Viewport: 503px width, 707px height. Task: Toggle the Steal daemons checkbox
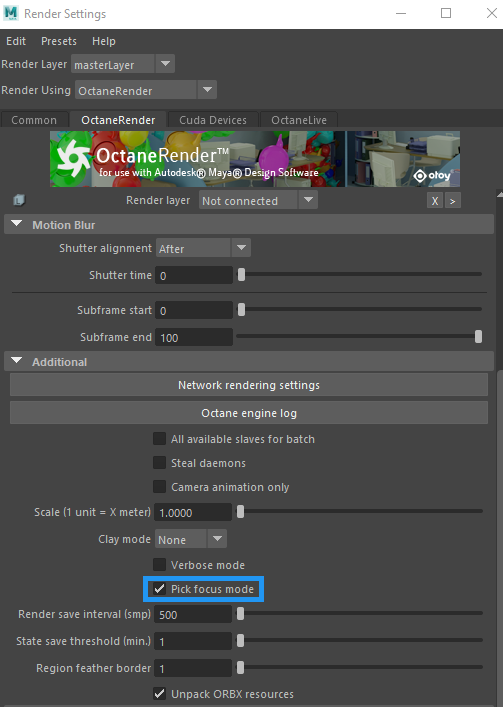[160, 463]
